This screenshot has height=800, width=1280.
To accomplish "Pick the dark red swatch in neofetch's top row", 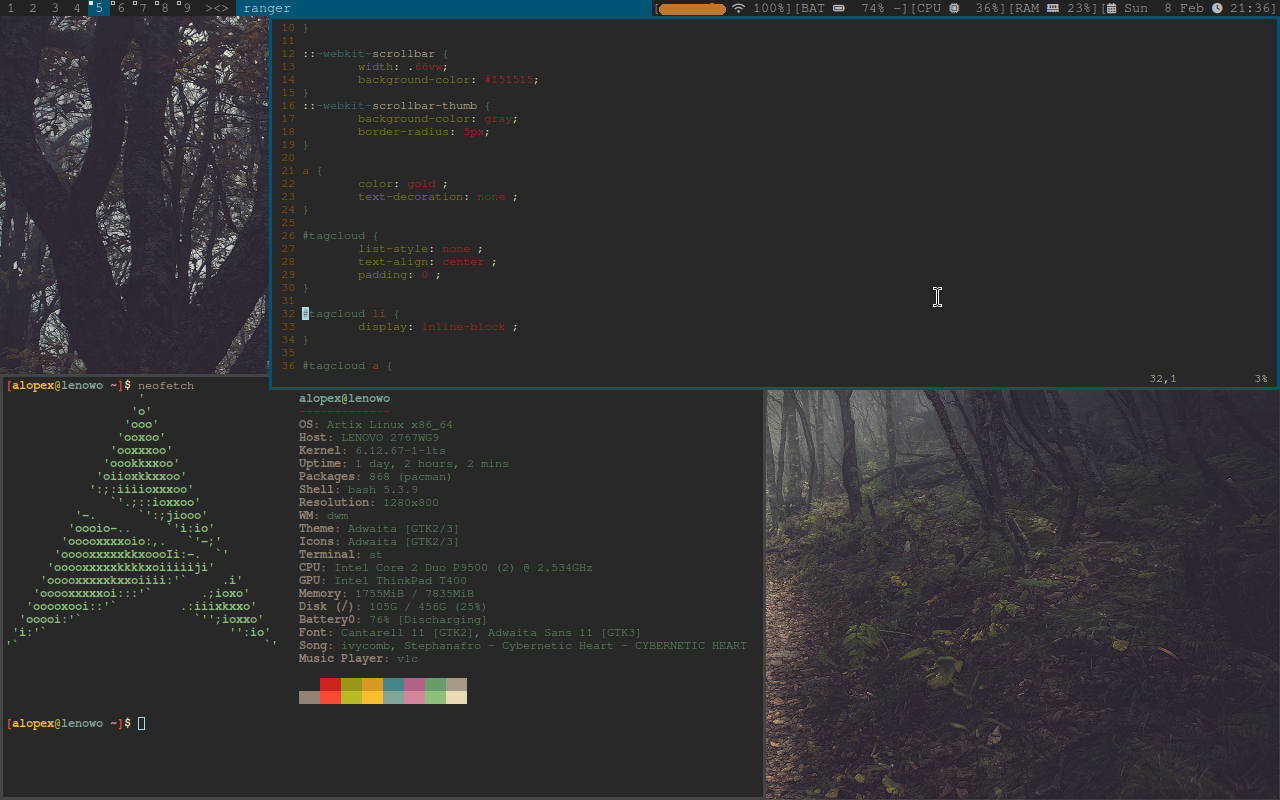I will point(330,684).
